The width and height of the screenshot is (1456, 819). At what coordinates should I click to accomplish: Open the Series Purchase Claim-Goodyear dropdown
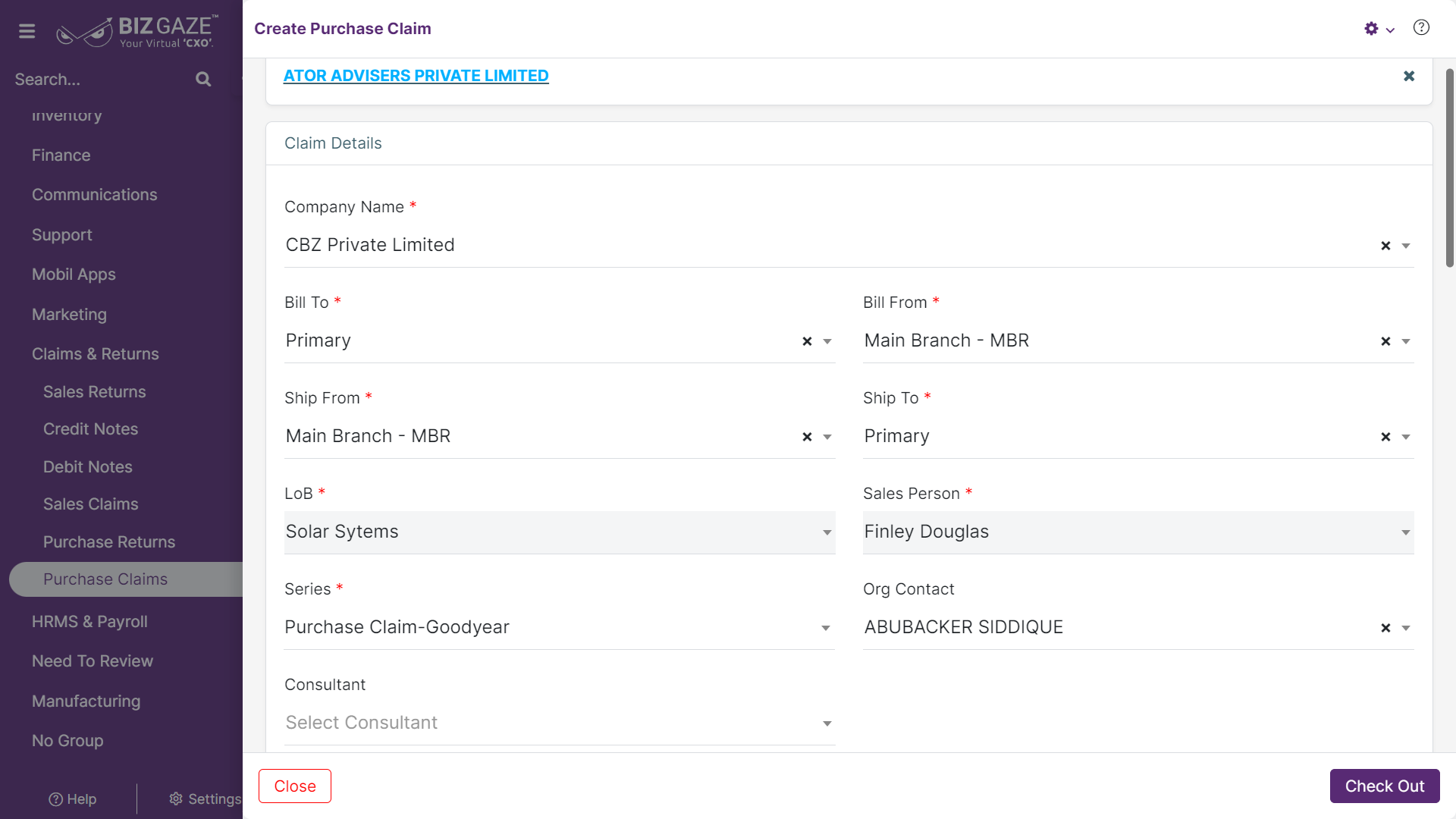(x=560, y=628)
